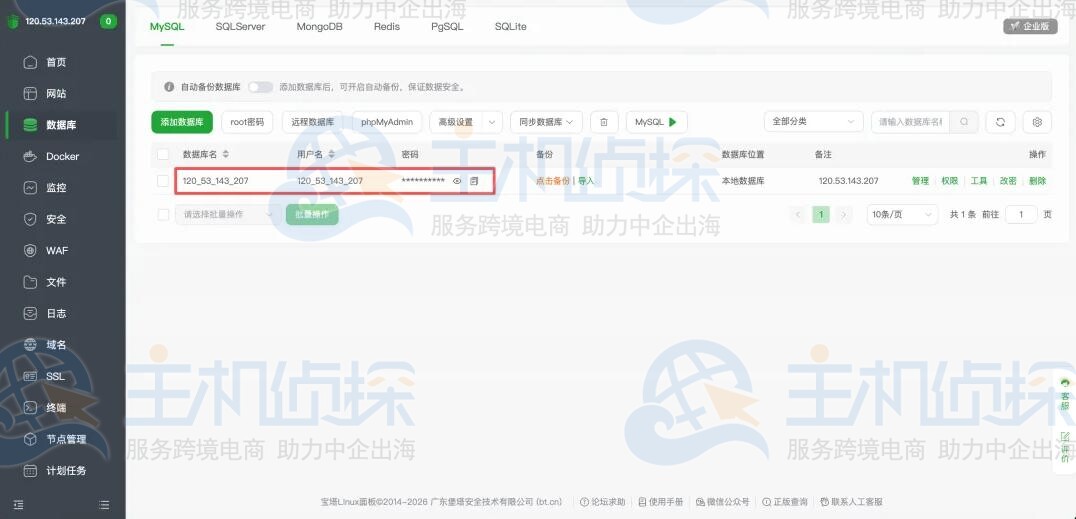
Task: Click the 远程数据库 button
Action: 312,122
